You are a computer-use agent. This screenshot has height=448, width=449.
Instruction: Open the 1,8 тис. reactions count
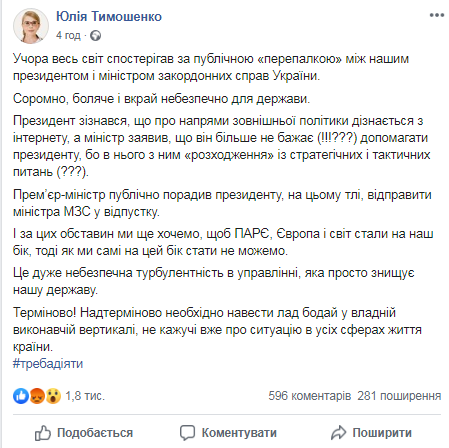[85, 396]
